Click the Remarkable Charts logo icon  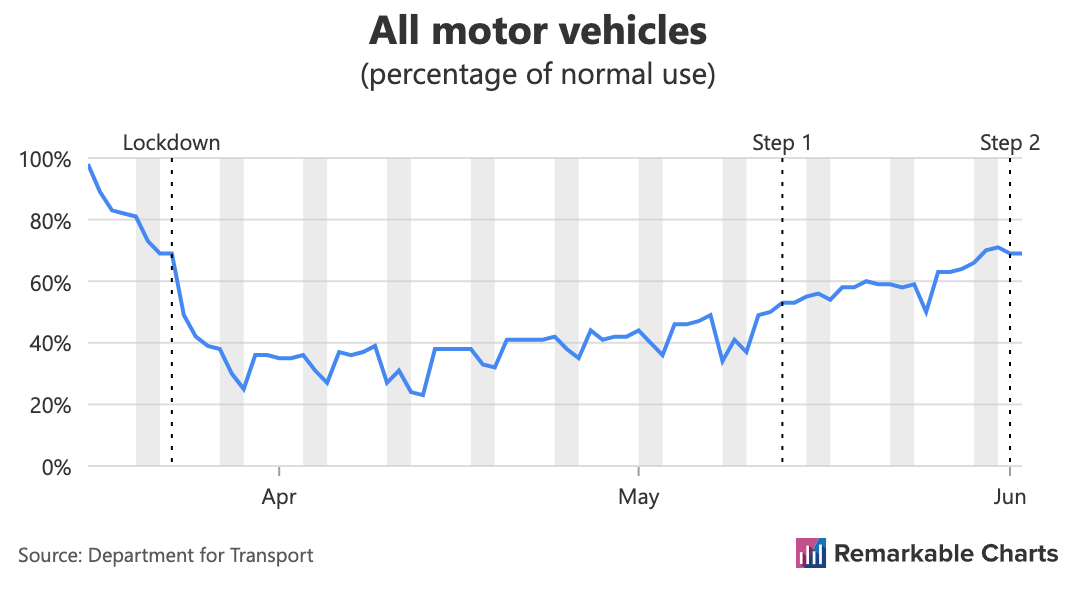click(810, 553)
